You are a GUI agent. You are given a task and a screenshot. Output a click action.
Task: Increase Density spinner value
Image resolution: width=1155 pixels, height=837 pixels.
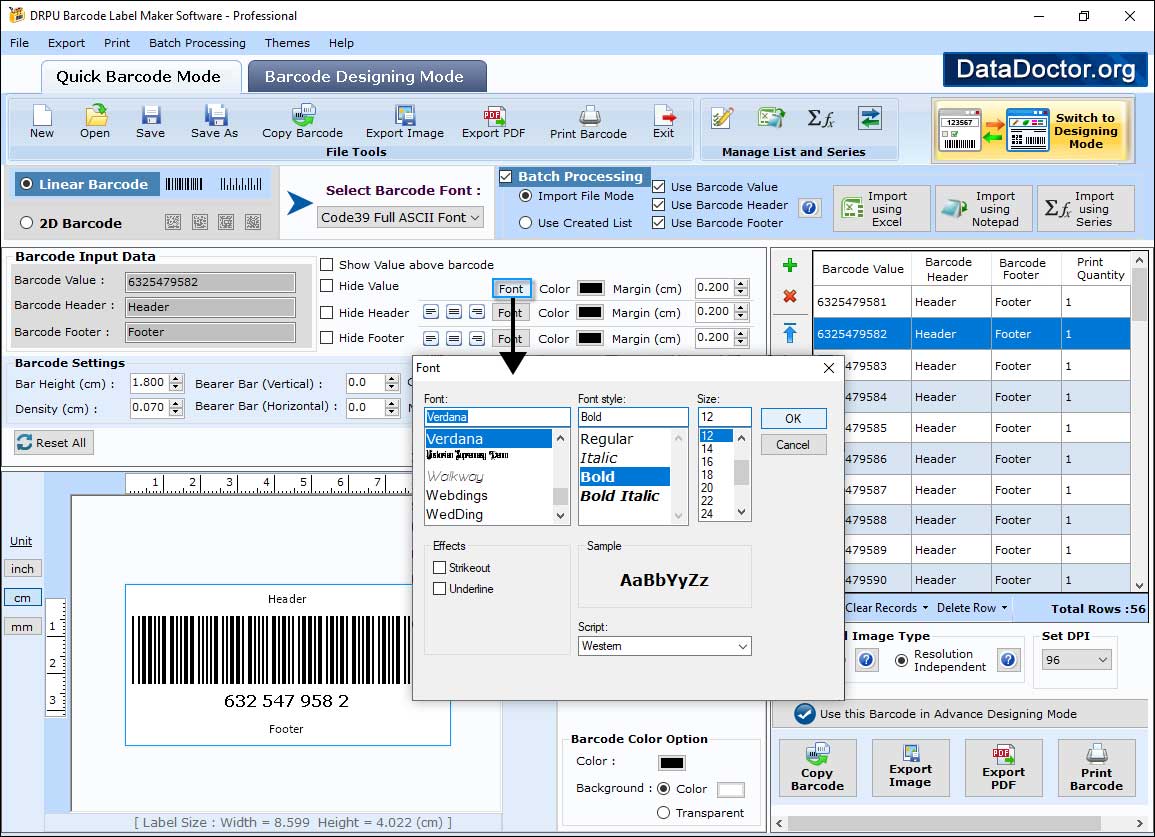(175, 403)
